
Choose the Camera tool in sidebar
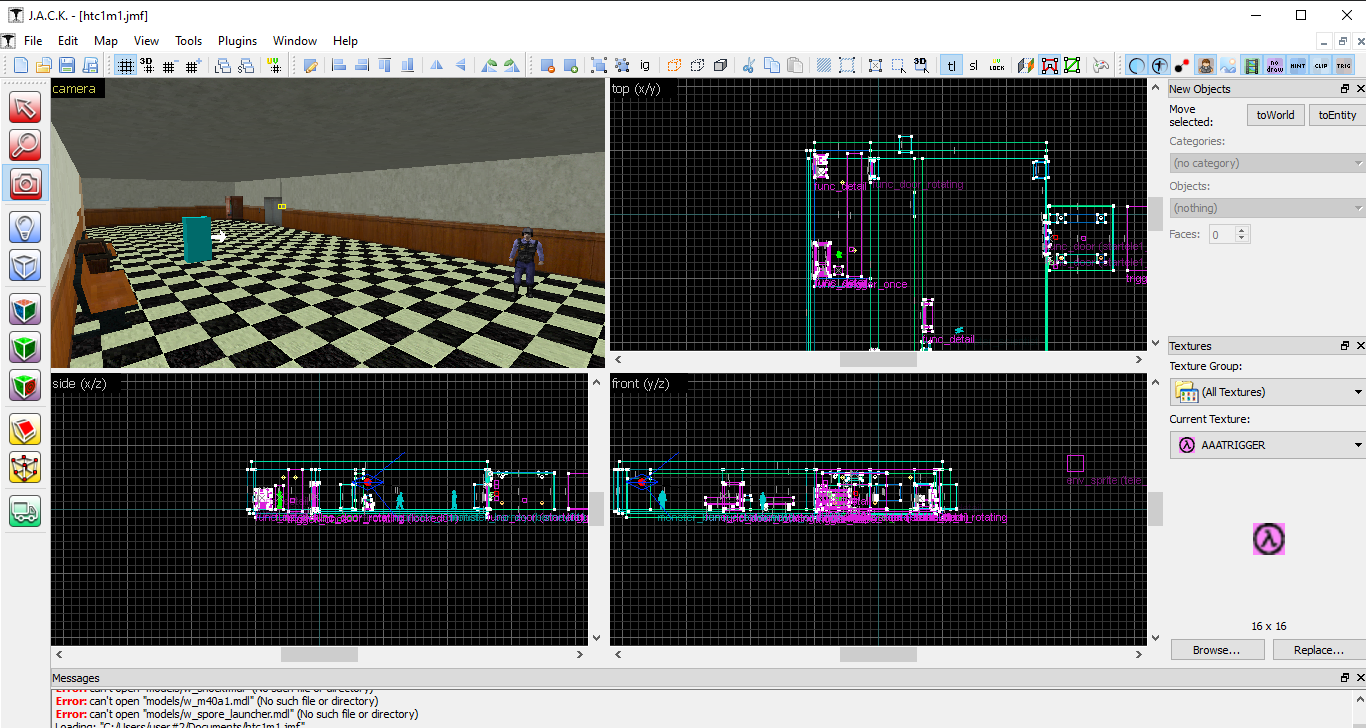click(25, 182)
